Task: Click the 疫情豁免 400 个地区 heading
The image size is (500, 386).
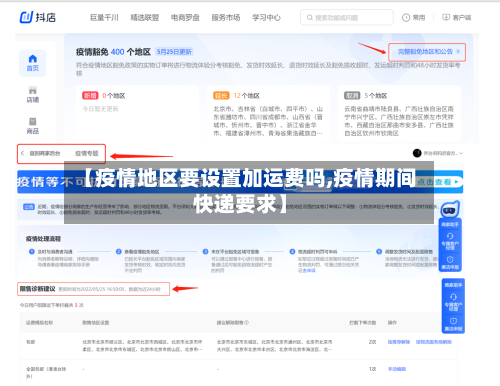Action: click(113, 52)
